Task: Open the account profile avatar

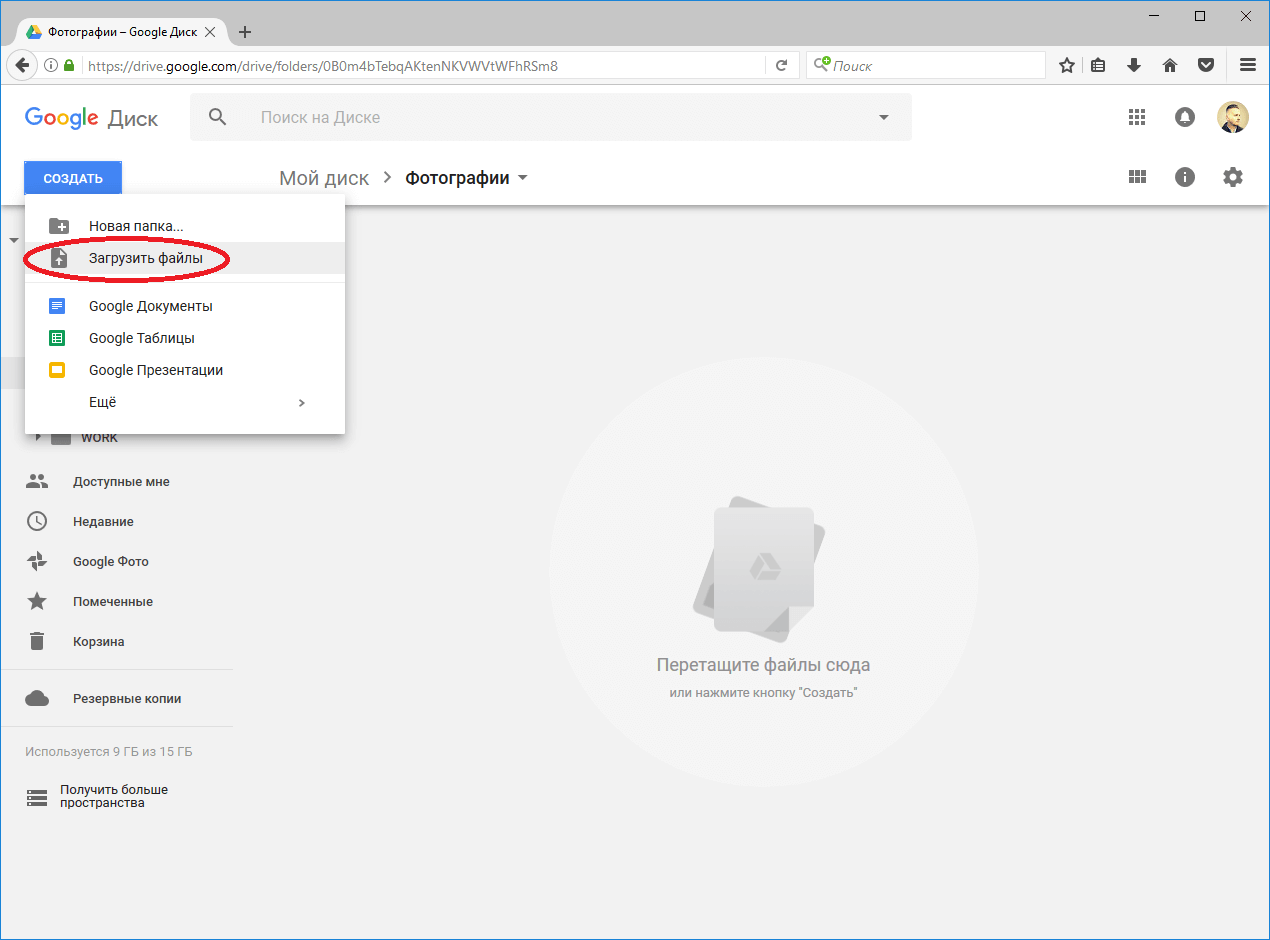Action: tap(1232, 117)
